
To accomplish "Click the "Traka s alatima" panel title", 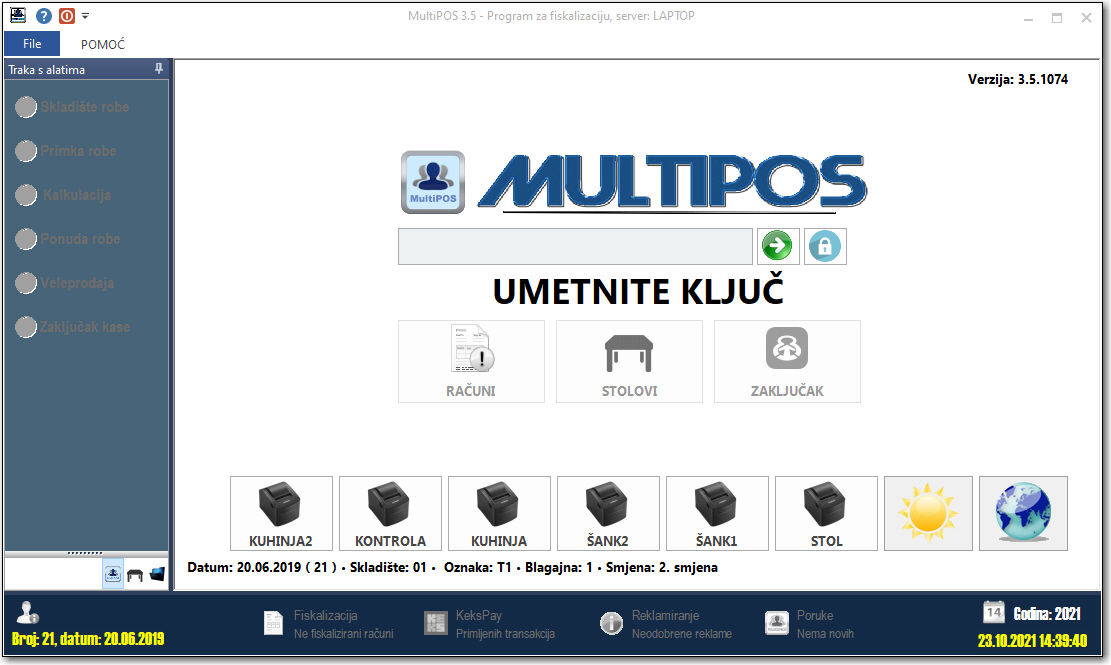I will tap(47, 69).
